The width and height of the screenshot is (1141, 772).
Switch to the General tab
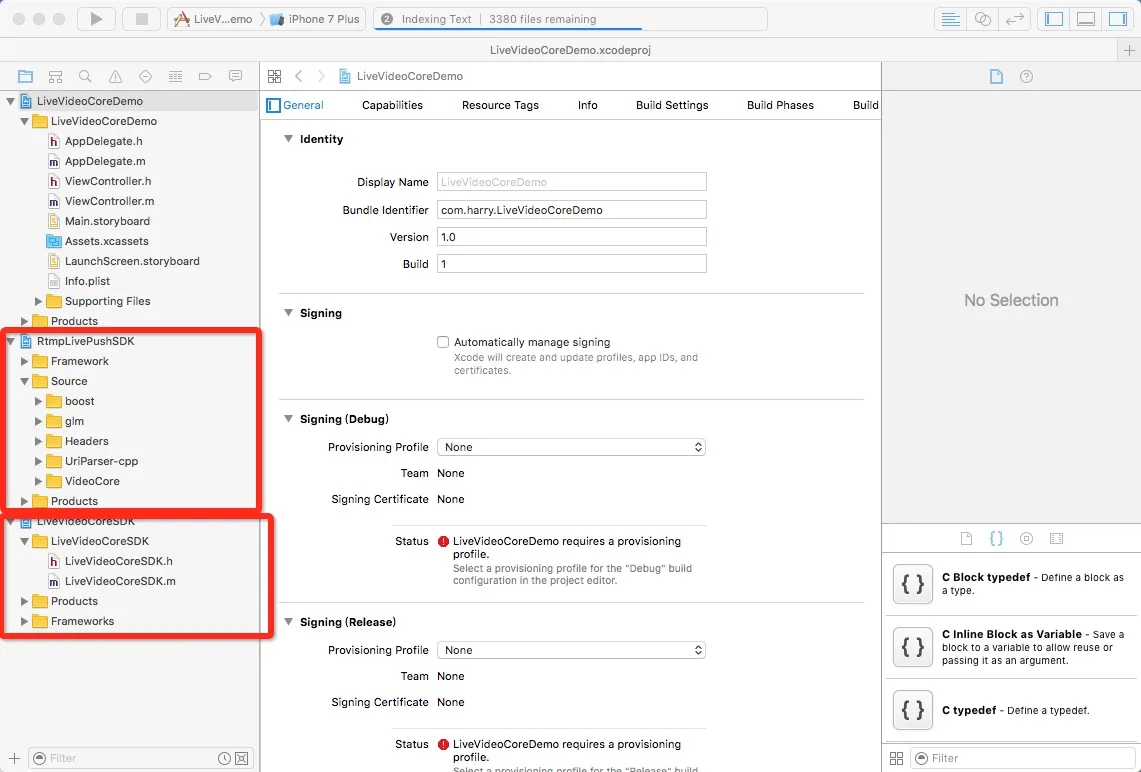[x=303, y=106]
